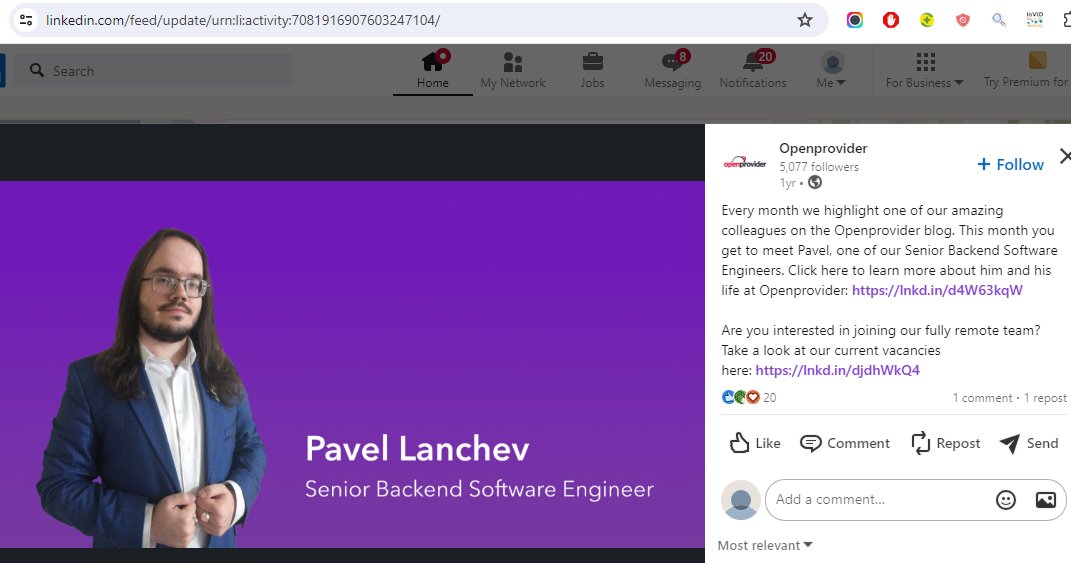Follow the Openprovider page
The width and height of the screenshot is (1071, 563).
point(1010,164)
